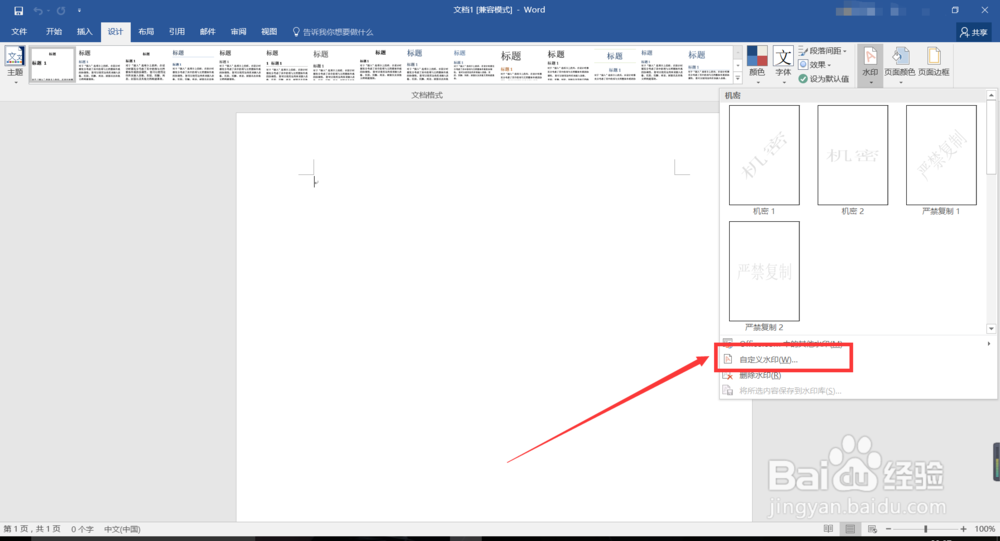
Task: Open the 页面边框 page borders dialog
Action: [x=934, y=64]
